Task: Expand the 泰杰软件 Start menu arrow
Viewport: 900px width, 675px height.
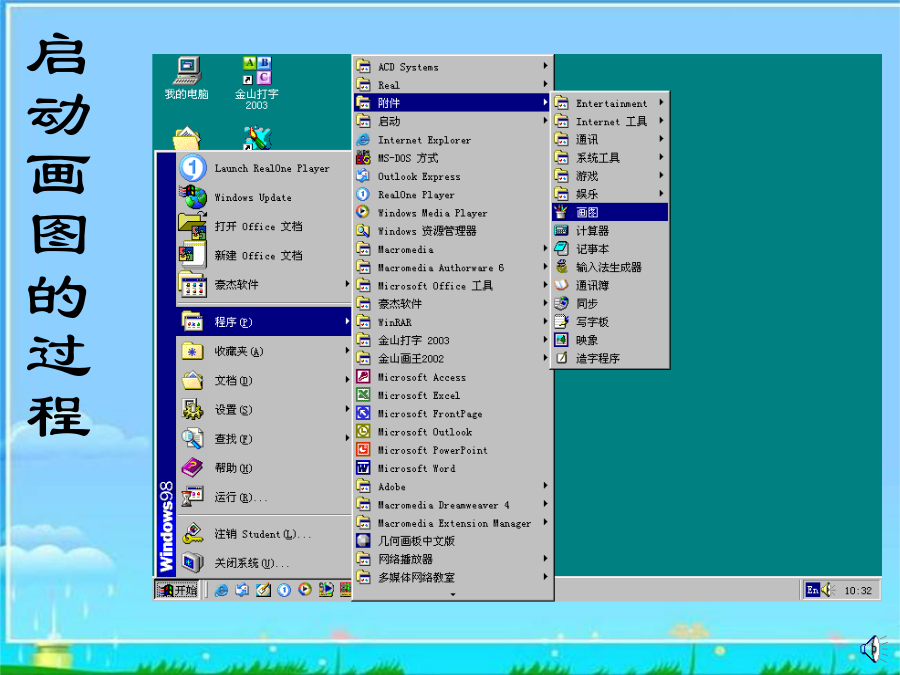Action: coord(347,284)
